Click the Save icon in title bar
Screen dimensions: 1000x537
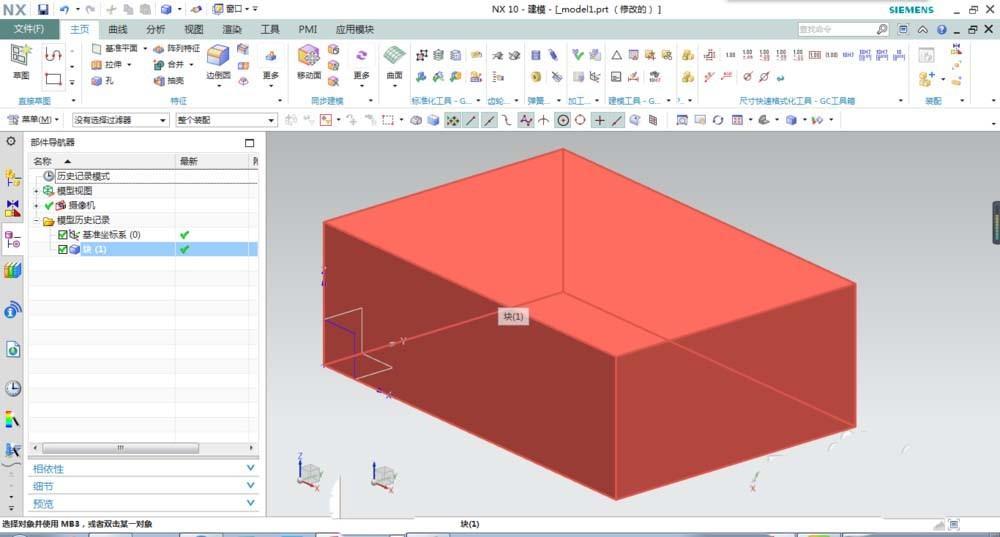tap(43, 9)
